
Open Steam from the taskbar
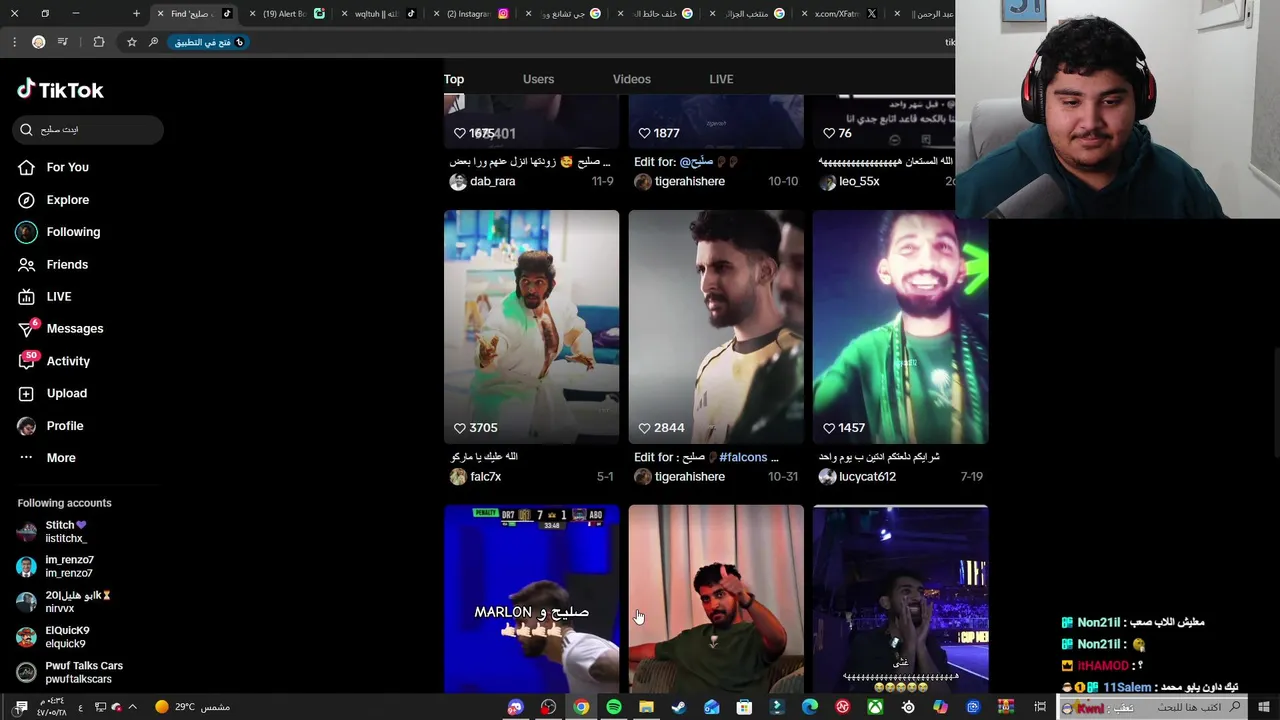tap(679, 707)
